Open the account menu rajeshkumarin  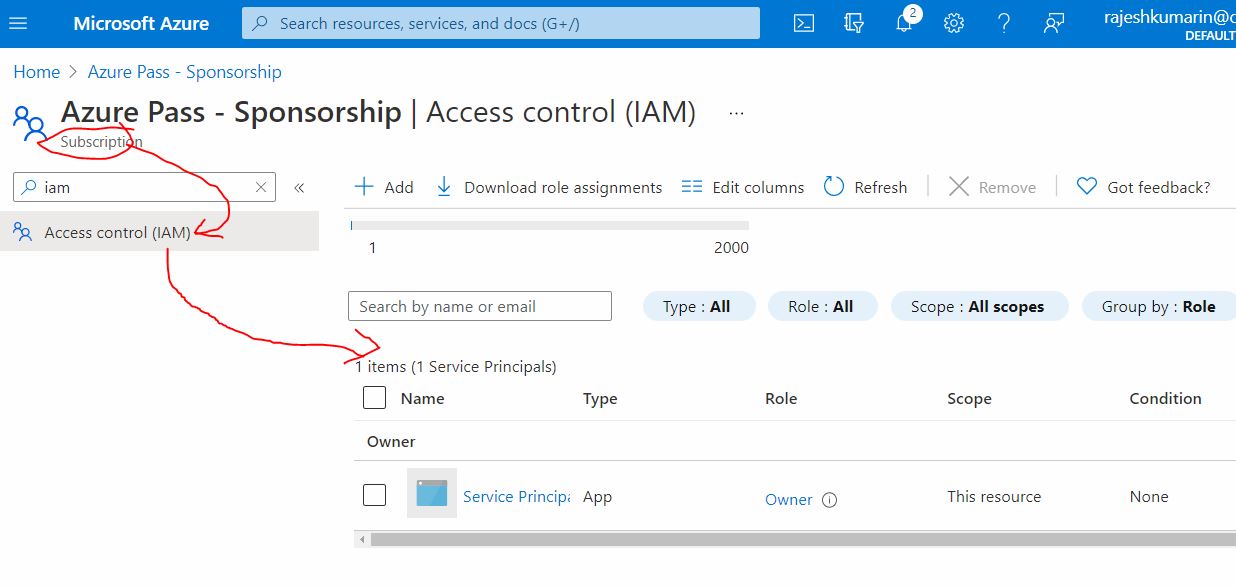point(1169,24)
